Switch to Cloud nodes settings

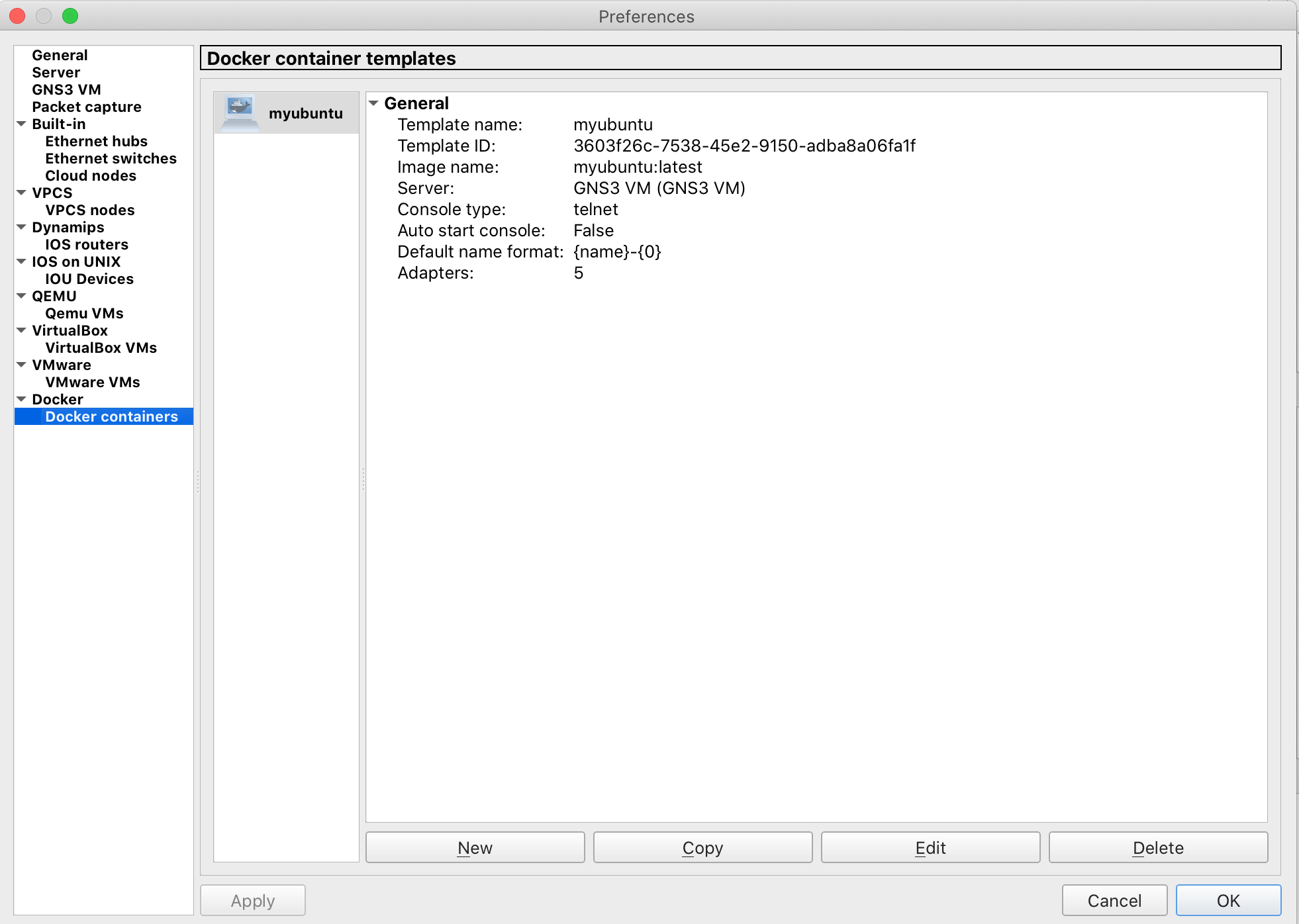point(90,175)
